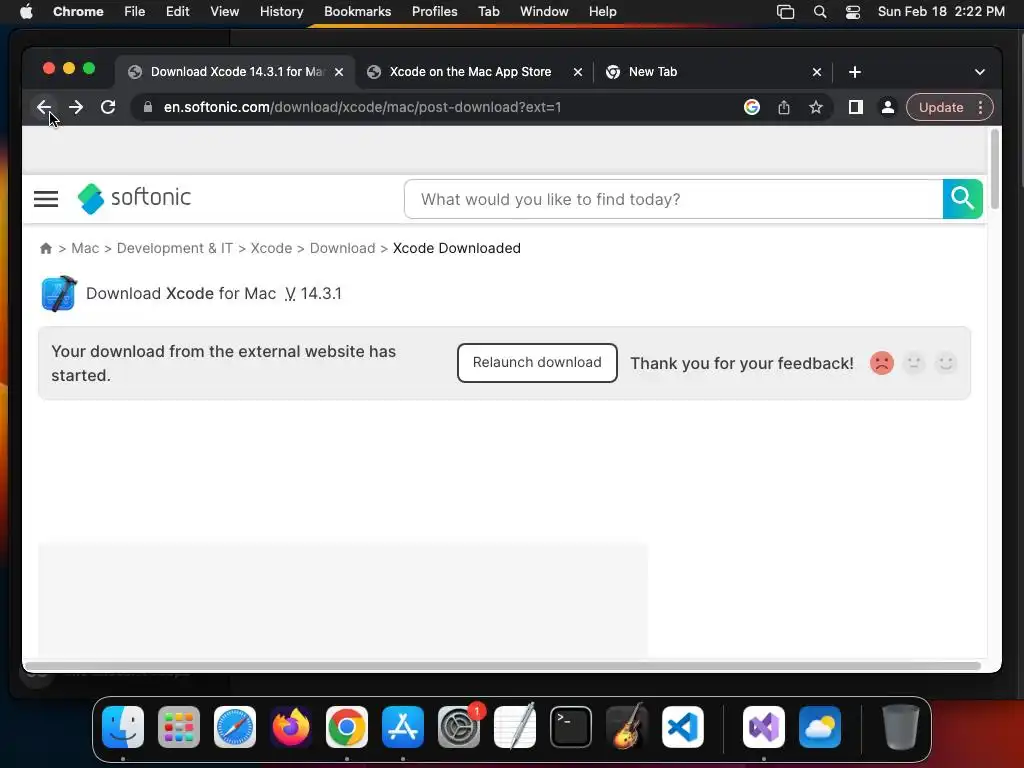This screenshot has height=768, width=1024.
Task: Click the screen mirroring menu bar icon
Action: click(x=786, y=12)
